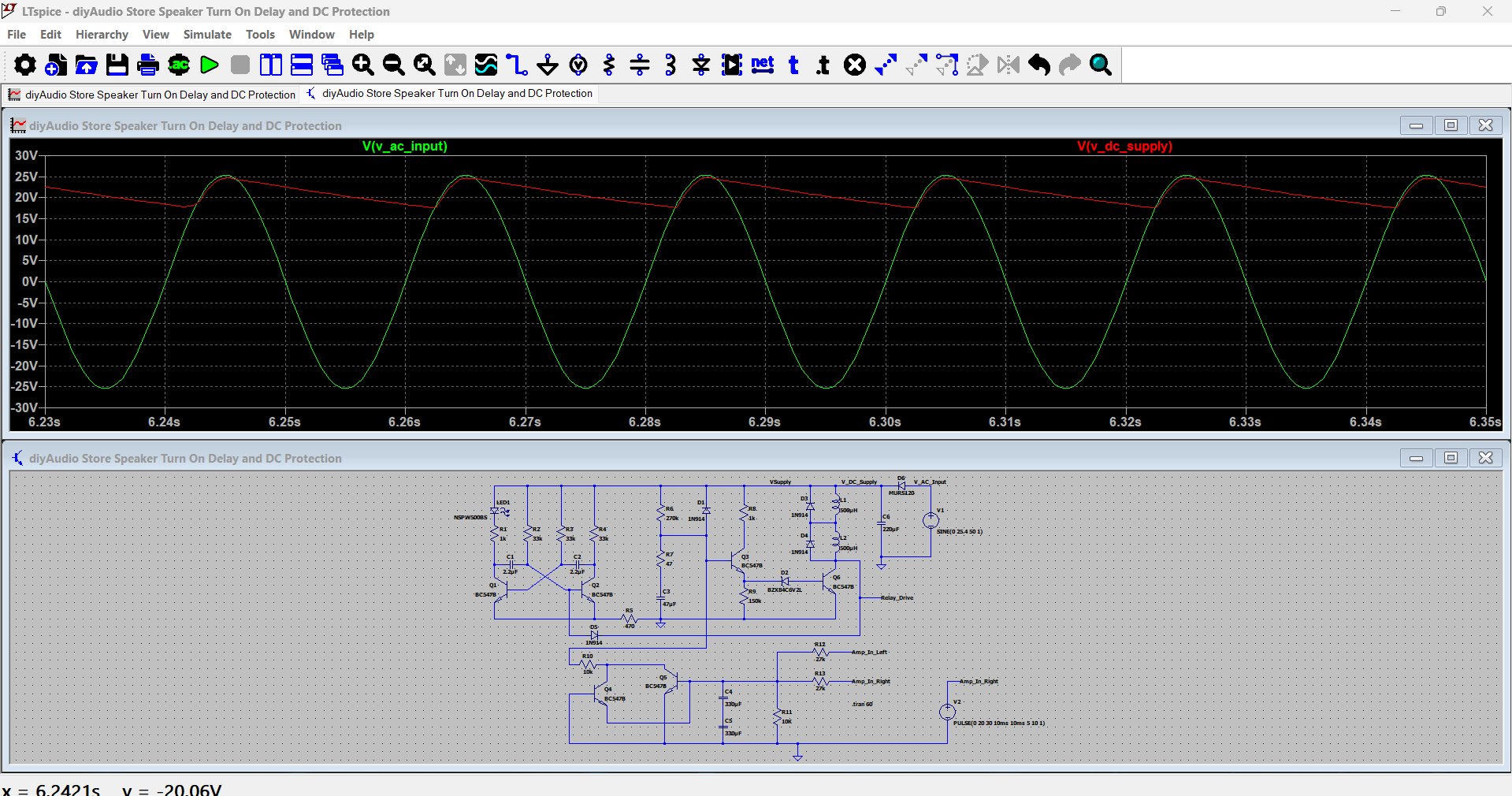Click the Amp_In_Left label in schematic
Viewport: 1512px width, 796px height.
pos(869,653)
